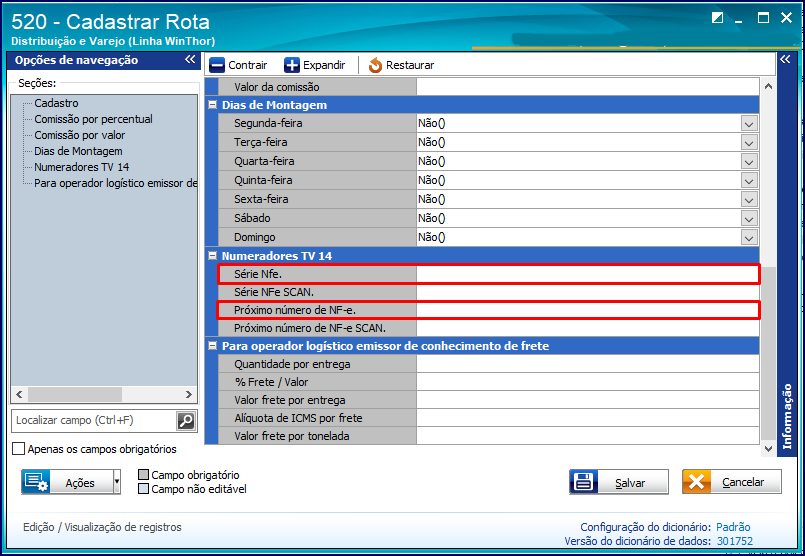Select Comissão por percentual section
805x556 pixels.
click(x=93, y=119)
